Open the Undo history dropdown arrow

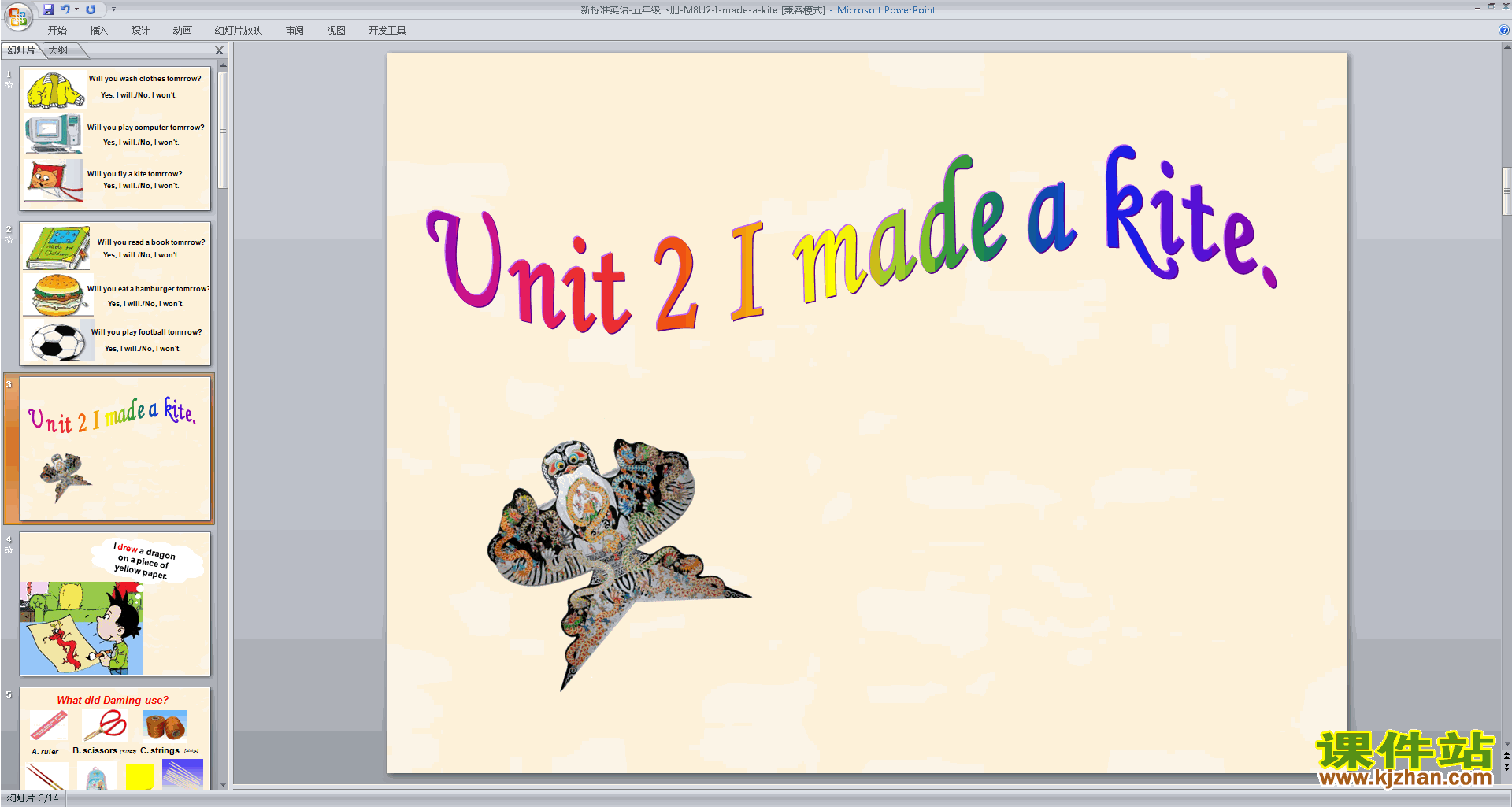tap(76, 9)
